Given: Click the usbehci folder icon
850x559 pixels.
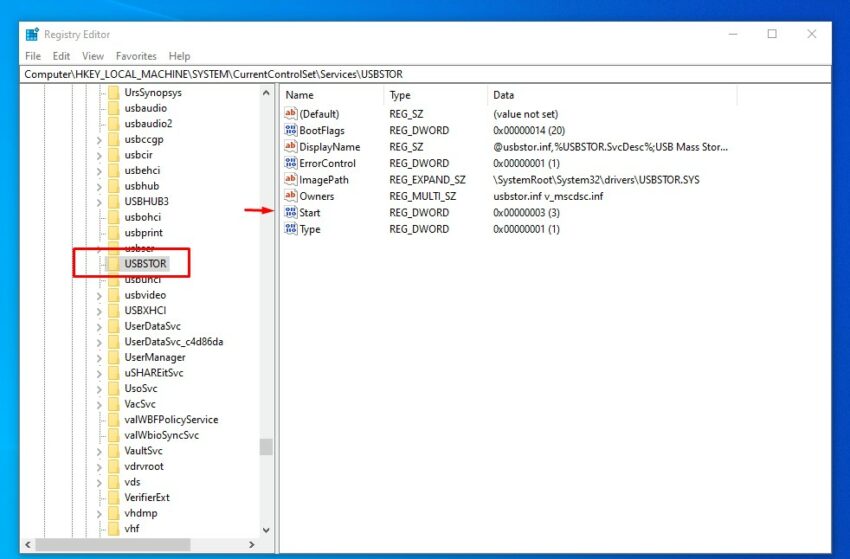Looking at the screenshot, I should (x=113, y=170).
